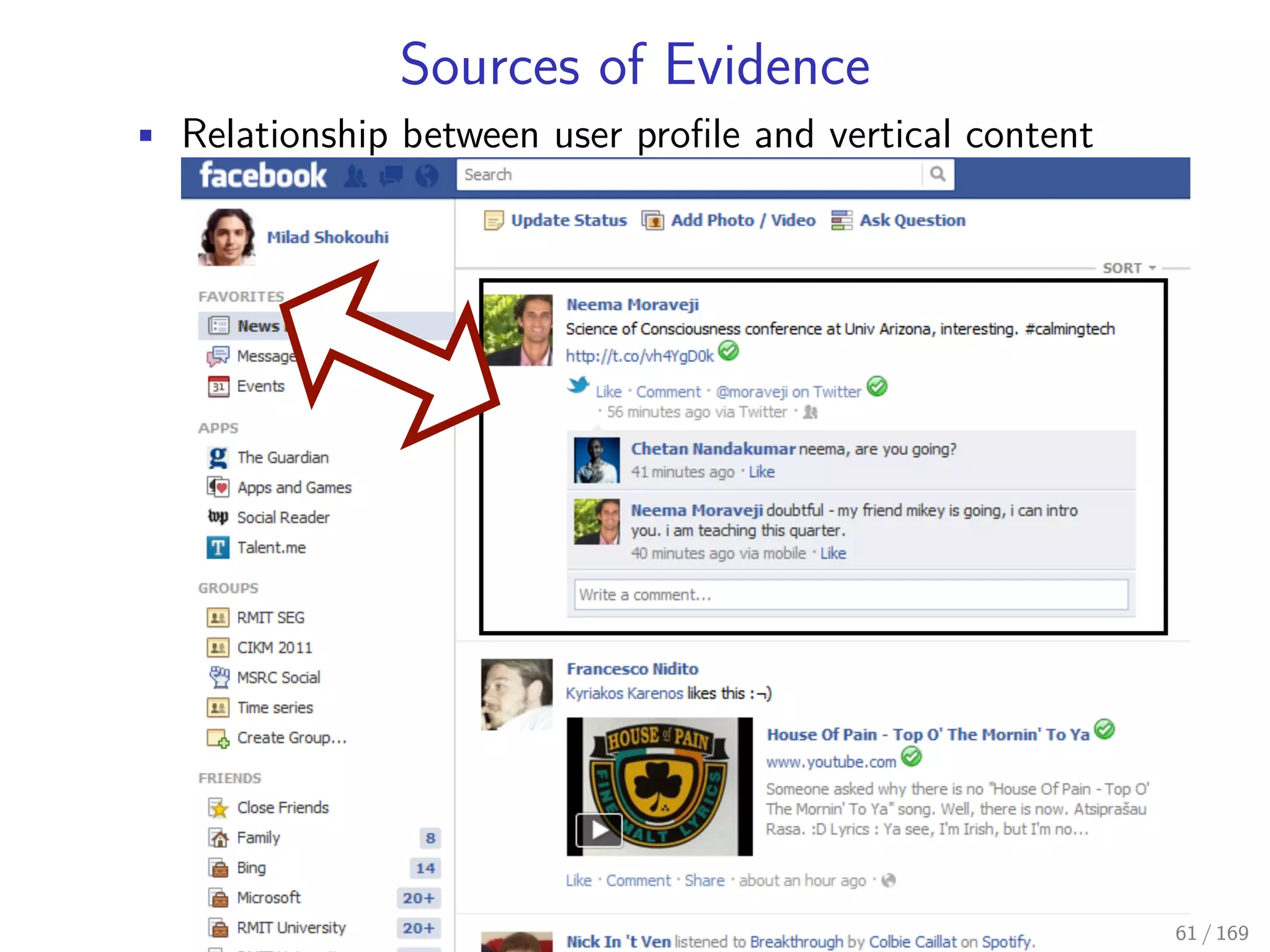This screenshot has height=952, width=1270.
Task: Click the CIKM 2011 group icon
Action: (218, 648)
